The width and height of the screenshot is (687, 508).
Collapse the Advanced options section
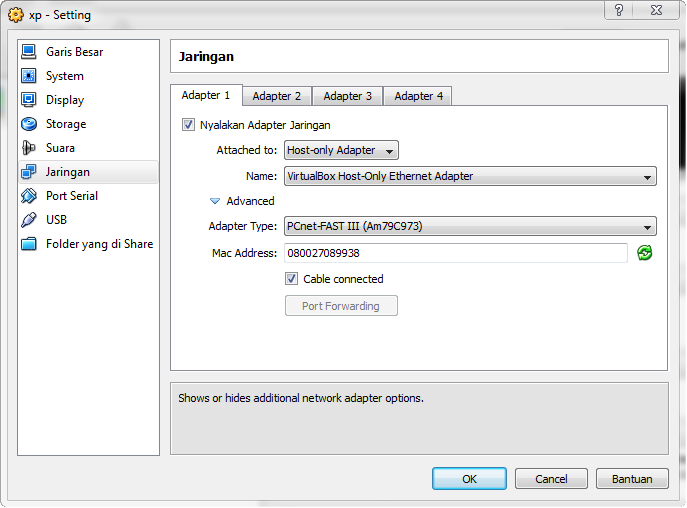pos(215,201)
